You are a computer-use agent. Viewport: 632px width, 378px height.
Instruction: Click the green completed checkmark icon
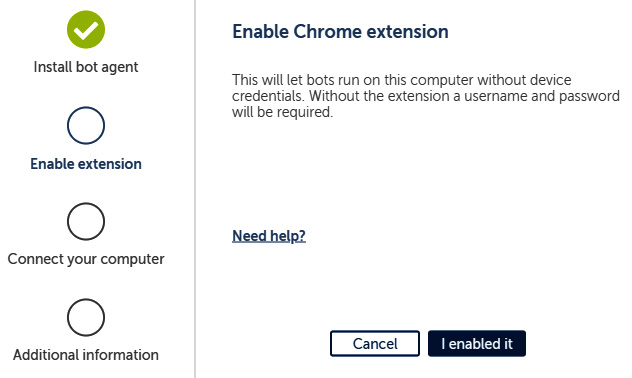(x=86, y=29)
